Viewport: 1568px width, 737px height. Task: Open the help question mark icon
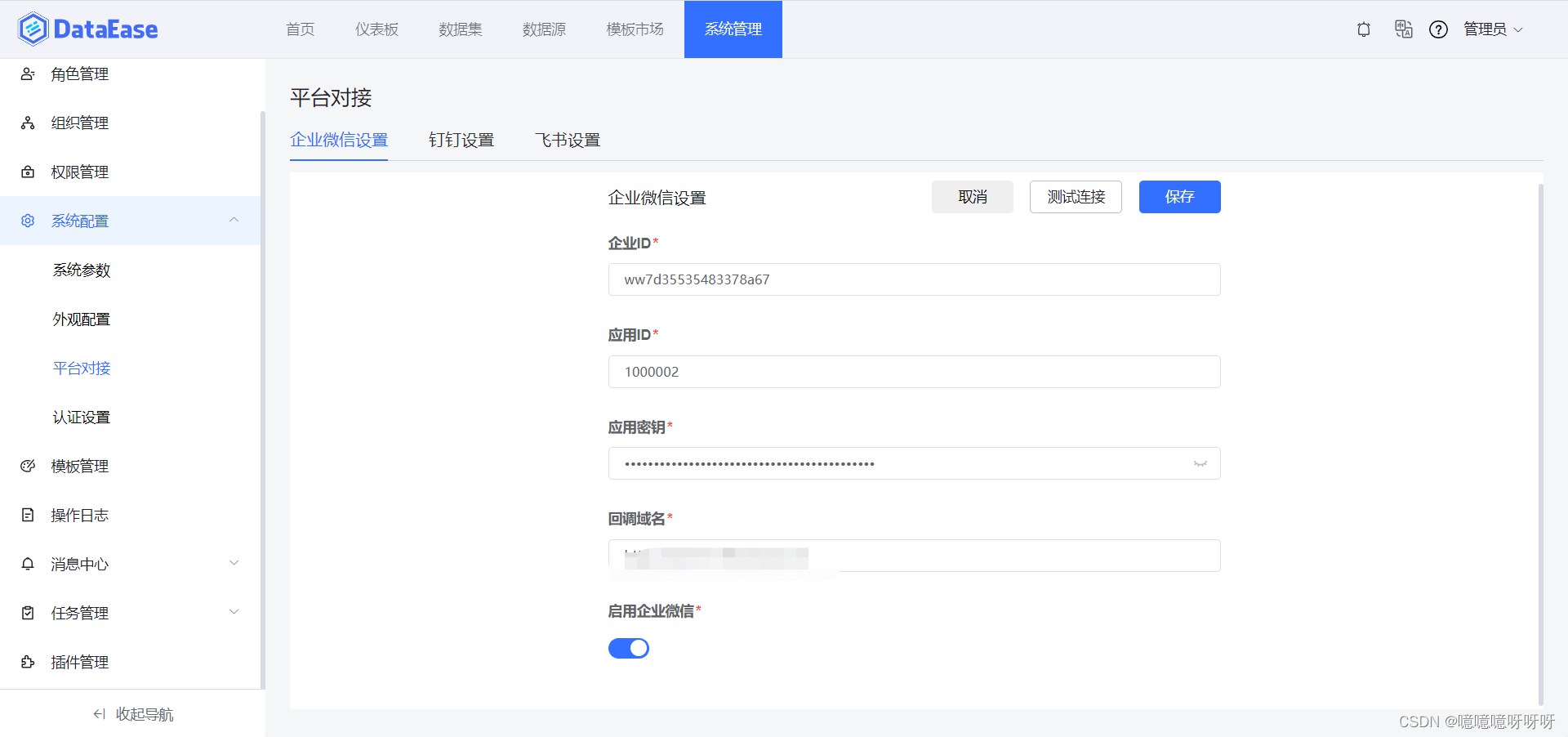click(x=1437, y=29)
